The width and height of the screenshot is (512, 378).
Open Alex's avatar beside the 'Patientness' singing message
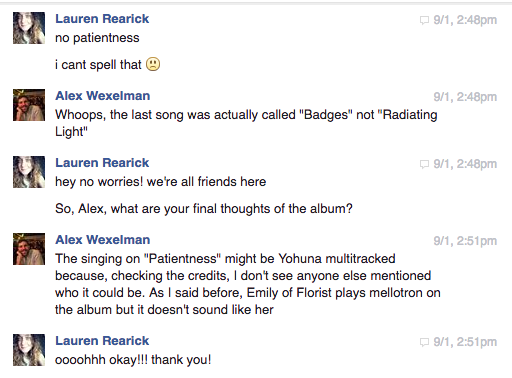pyautogui.click(x=29, y=249)
